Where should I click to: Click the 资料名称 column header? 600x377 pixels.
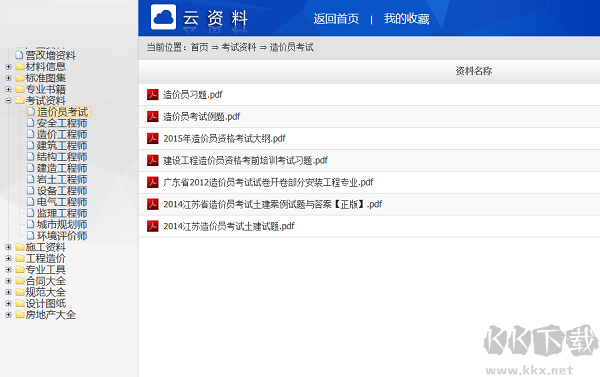point(473,71)
